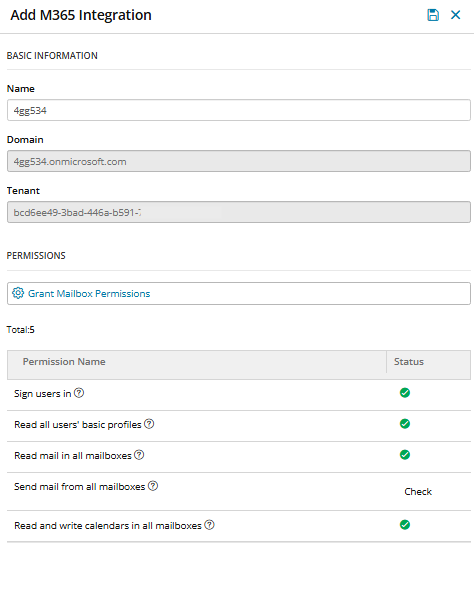The height and width of the screenshot is (593, 474).
Task: Click the green status check for Sign users in
Action: click(x=405, y=393)
